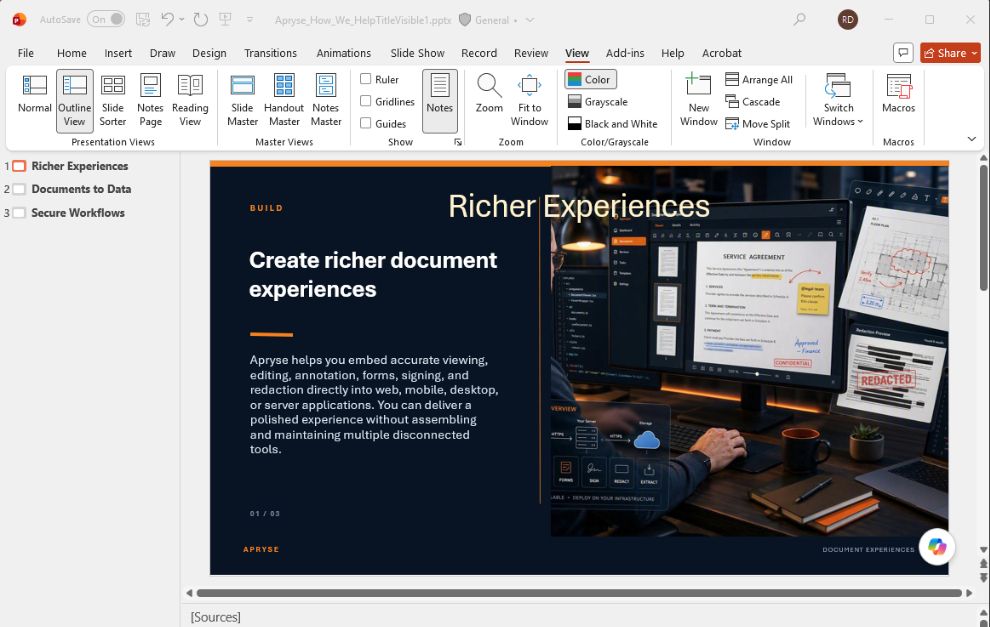
Task: Click the Fit to Window icon
Action: pos(529,86)
